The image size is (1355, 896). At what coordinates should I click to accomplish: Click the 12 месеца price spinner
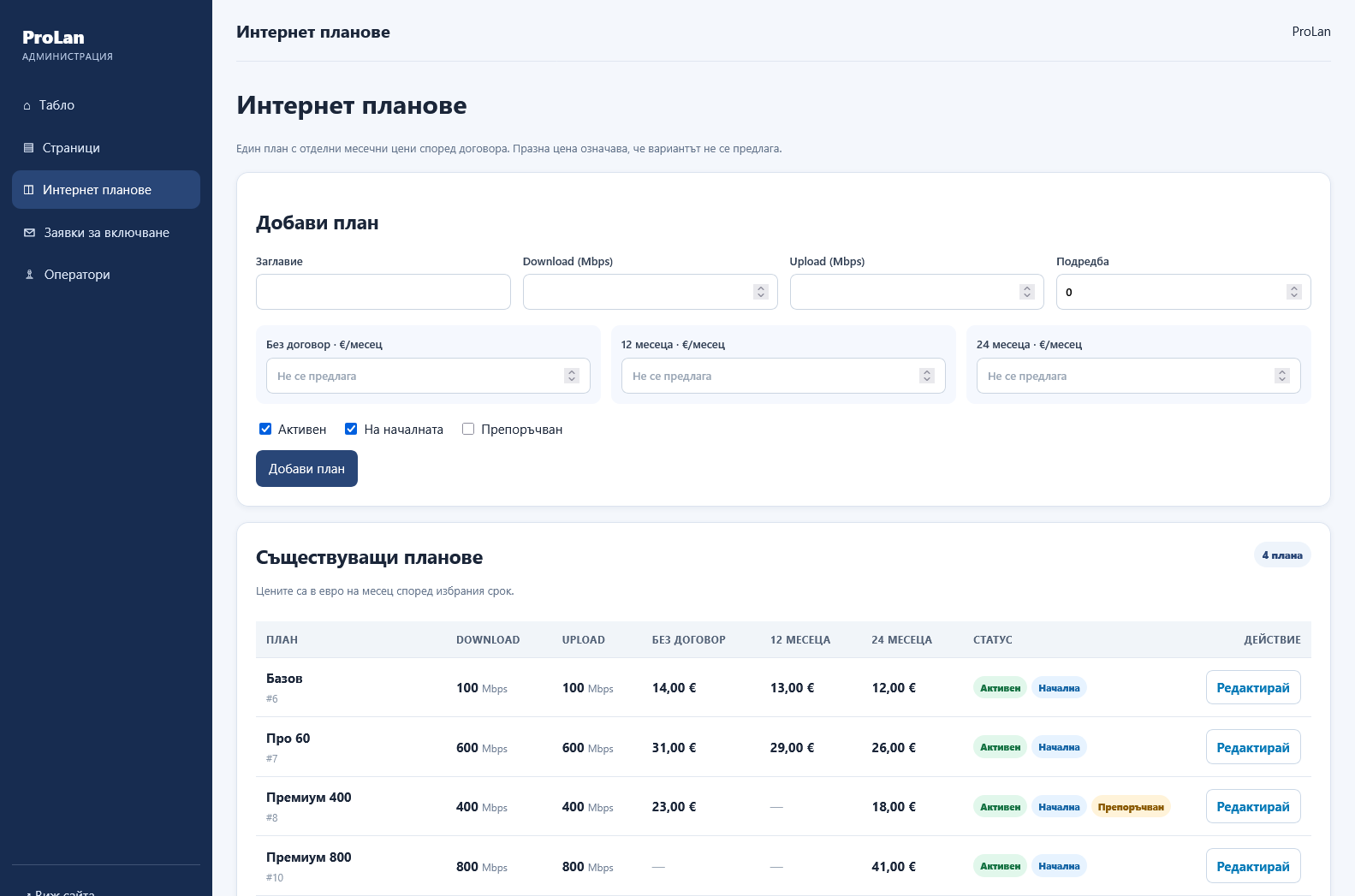926,376
